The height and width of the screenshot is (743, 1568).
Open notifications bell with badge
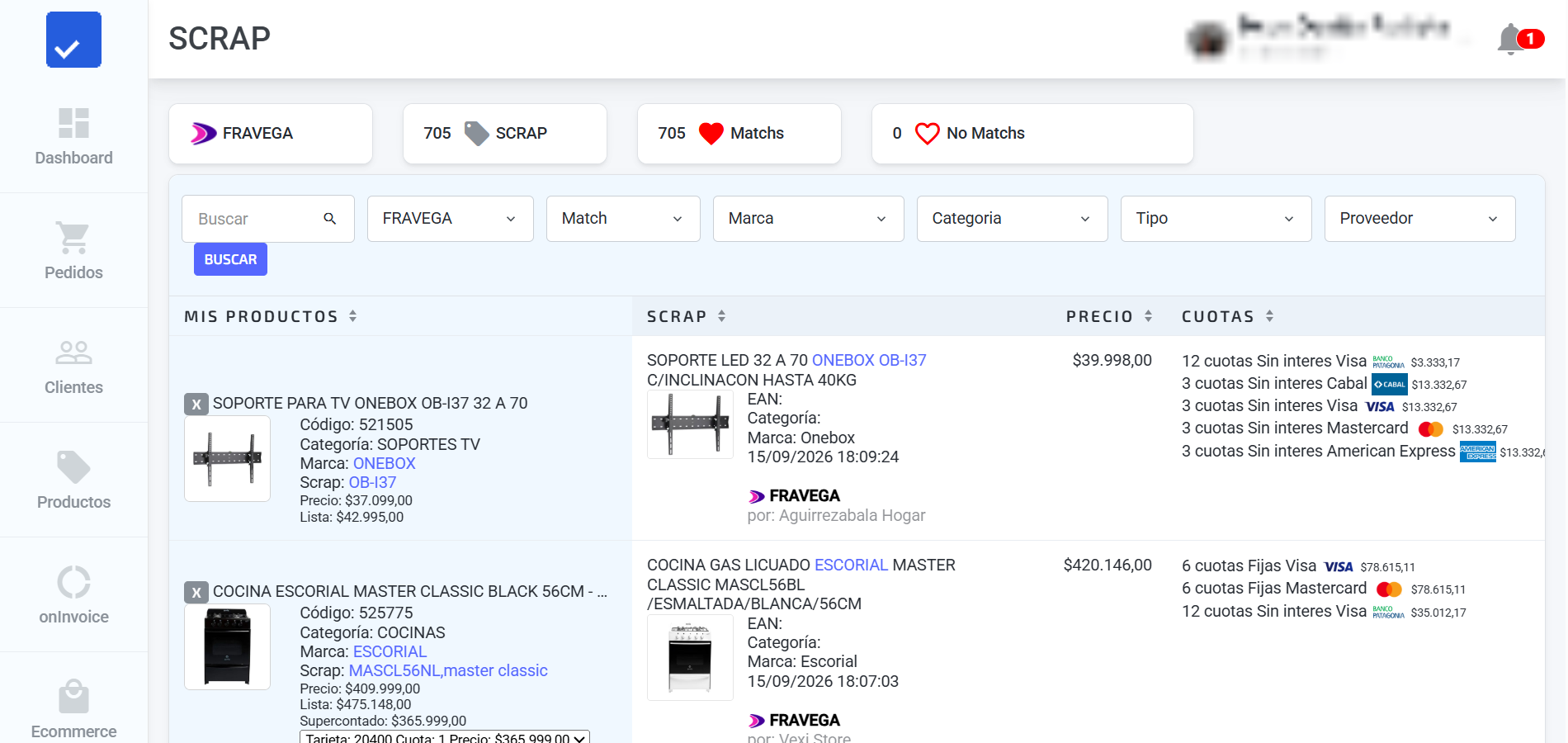point(1519,39)
